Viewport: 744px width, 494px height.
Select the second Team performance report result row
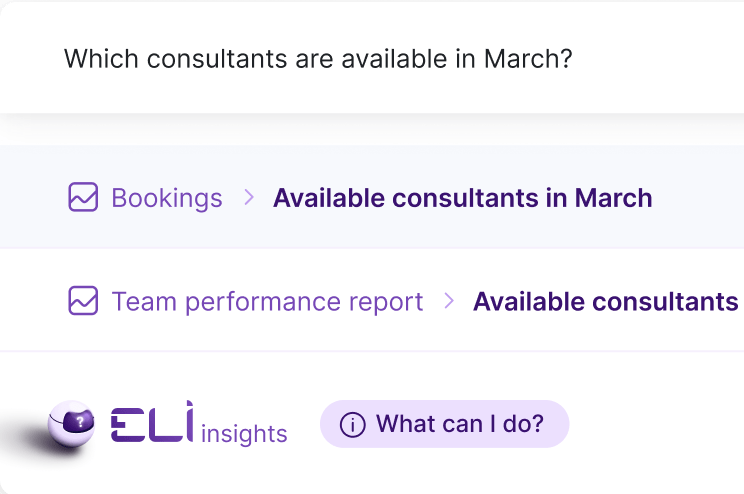point(372,300)
